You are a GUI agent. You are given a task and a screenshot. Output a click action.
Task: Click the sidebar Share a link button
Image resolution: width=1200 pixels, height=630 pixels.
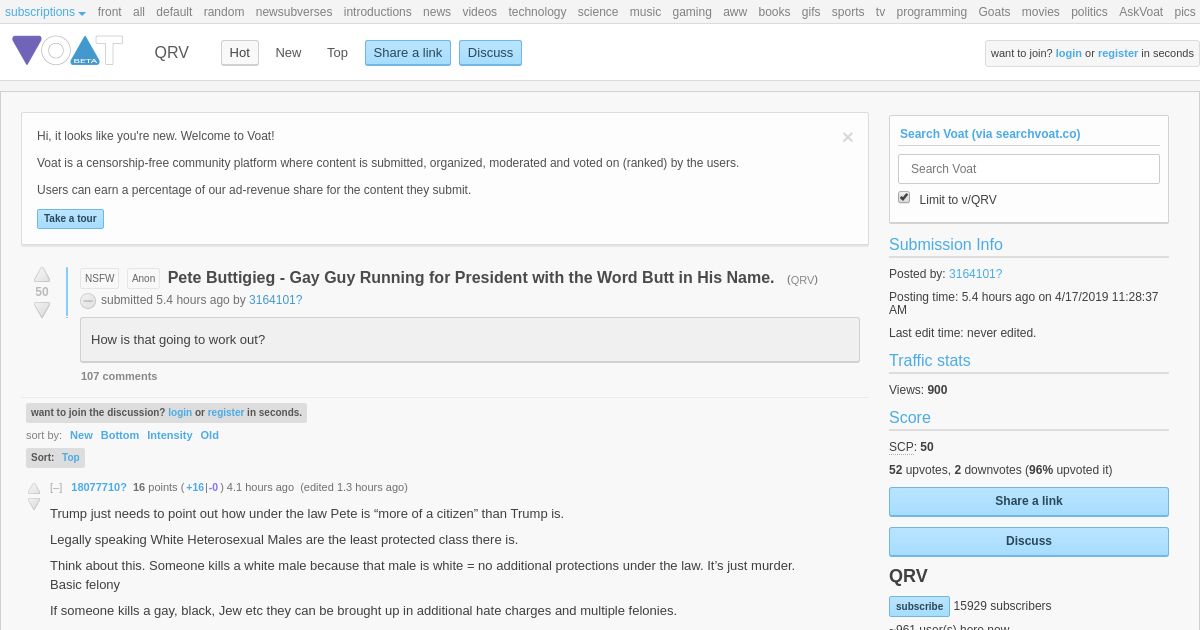(x=1029, y=501)
